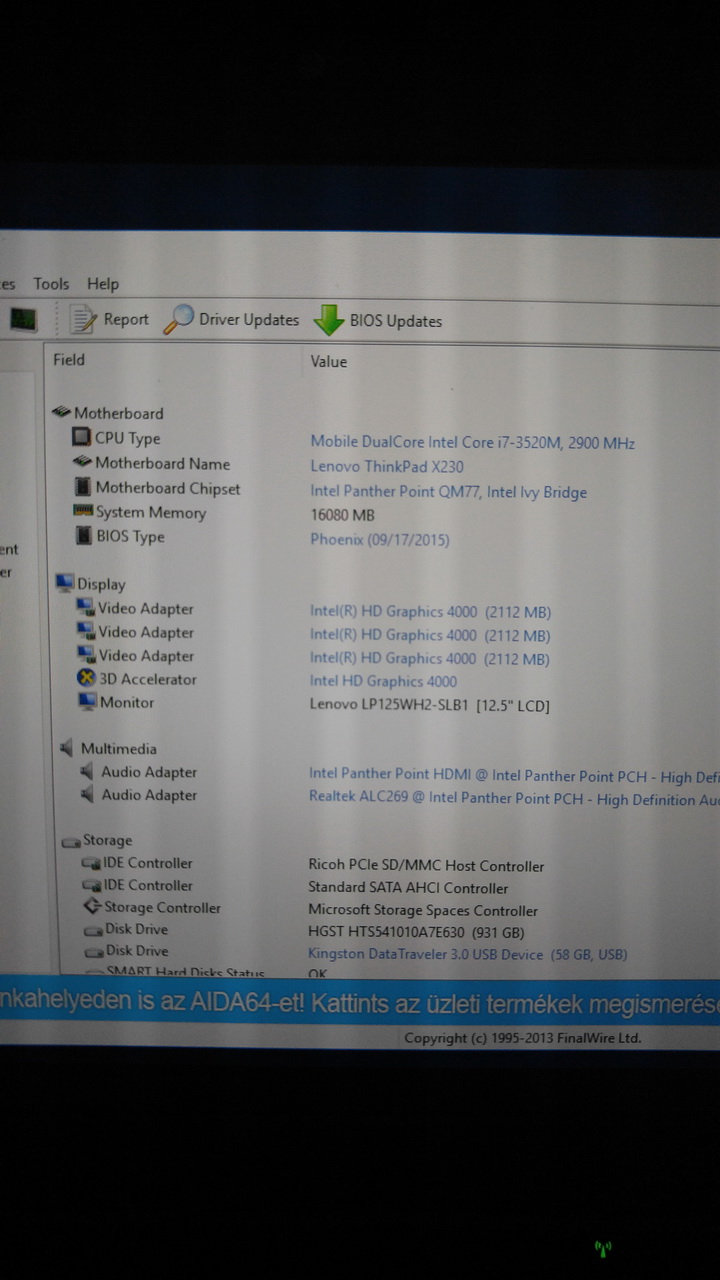This screenshot has height=1280, width=720.
Task: Click the AIDA64 blue advertisement banner
Action: (x=360, y=1003)
